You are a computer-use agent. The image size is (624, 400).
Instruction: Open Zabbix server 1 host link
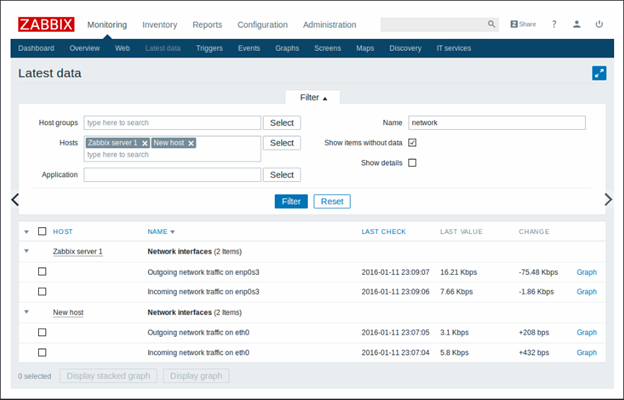[78, 252]
